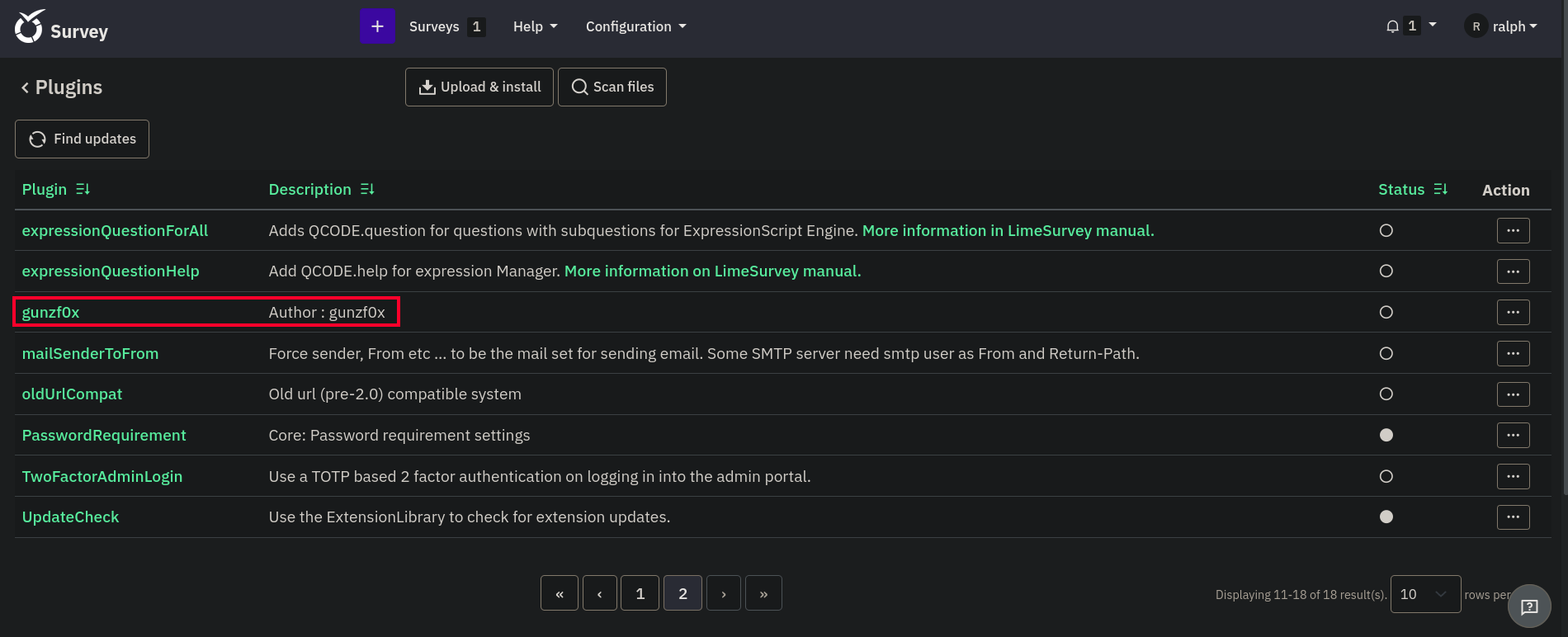
Task: Click the LimeSurvey logo icon
Action: click(29, 26)
